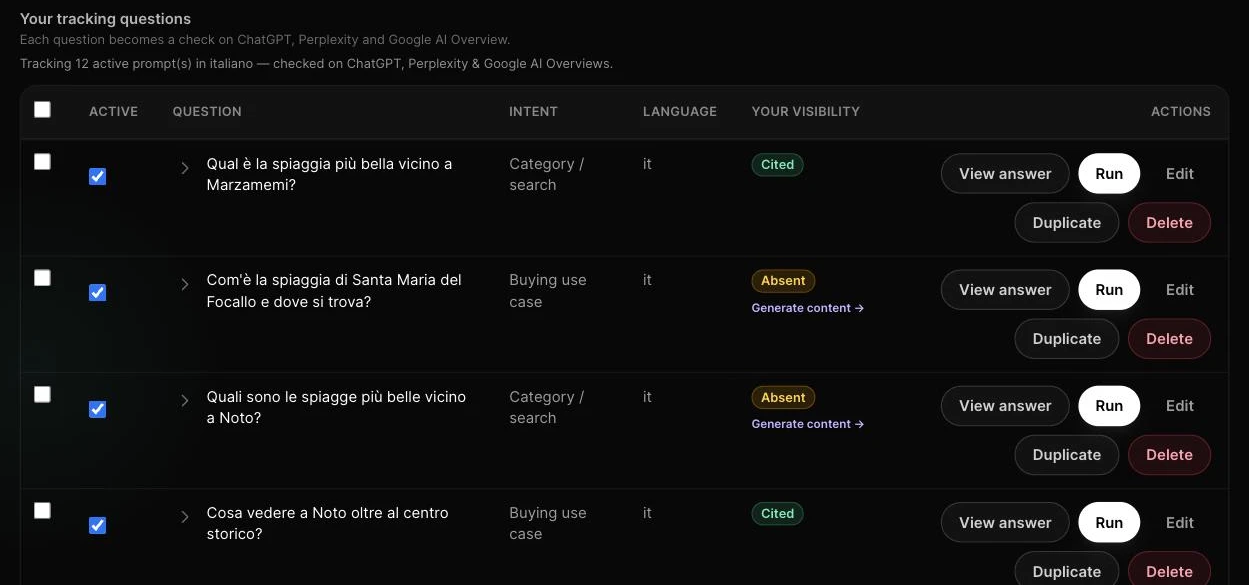The width and height of the screenshot is (1249, 585).
Task: Click the Absent badge on the Focallo row
Action: coord(783,281)
